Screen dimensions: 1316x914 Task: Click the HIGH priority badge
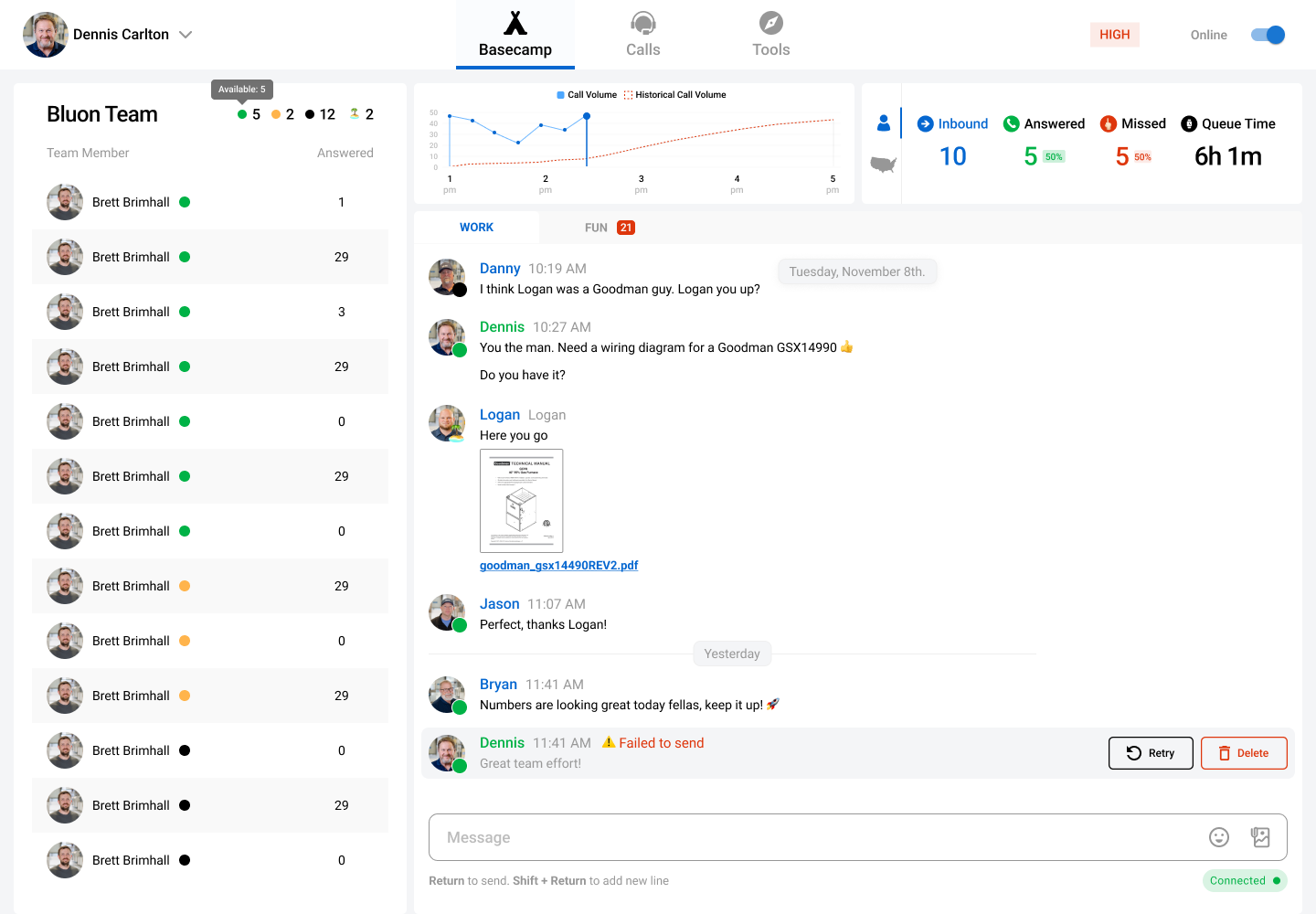[x=1114, y=35]
